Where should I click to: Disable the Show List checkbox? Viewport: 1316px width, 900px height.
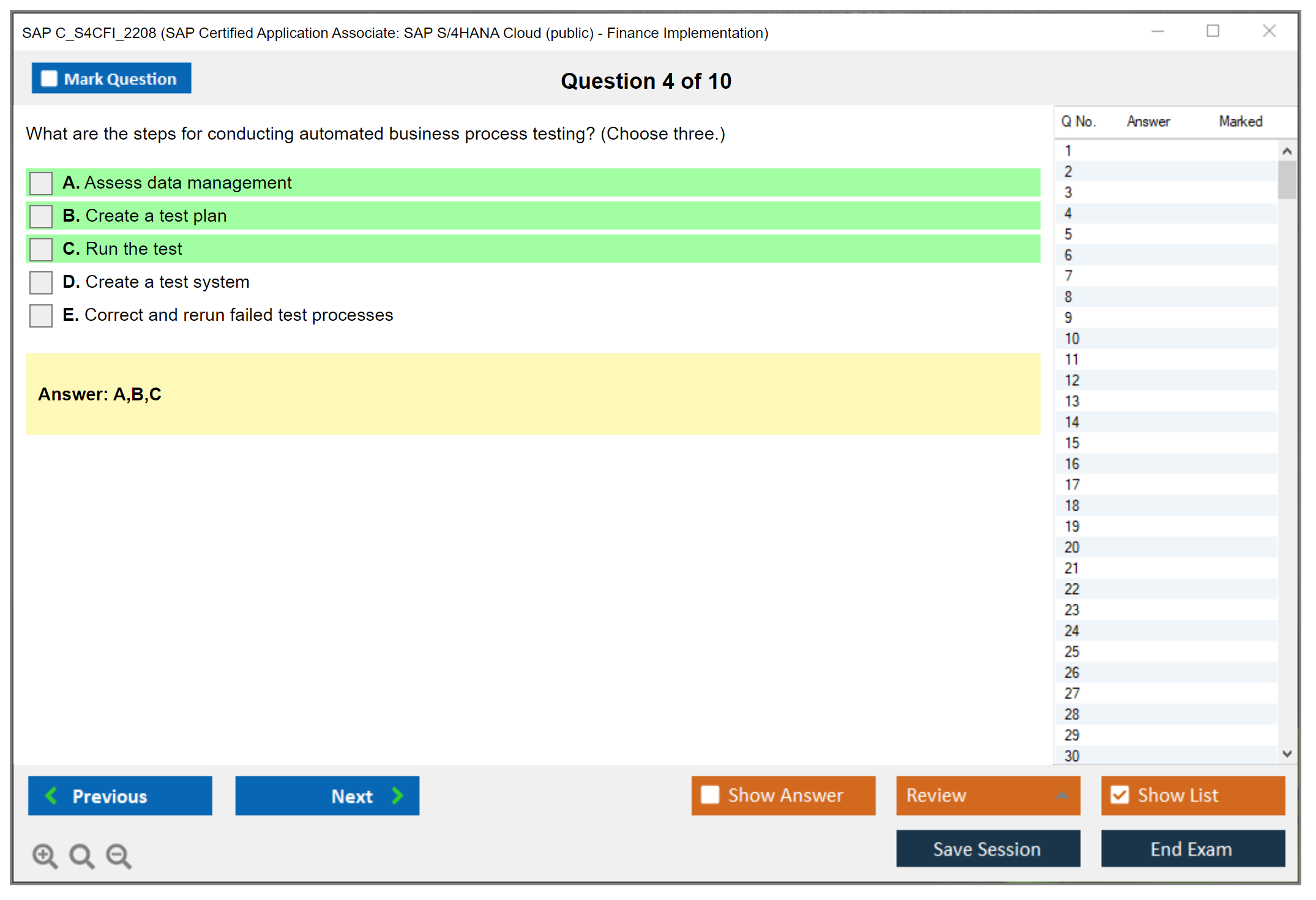pos(1120,795)
